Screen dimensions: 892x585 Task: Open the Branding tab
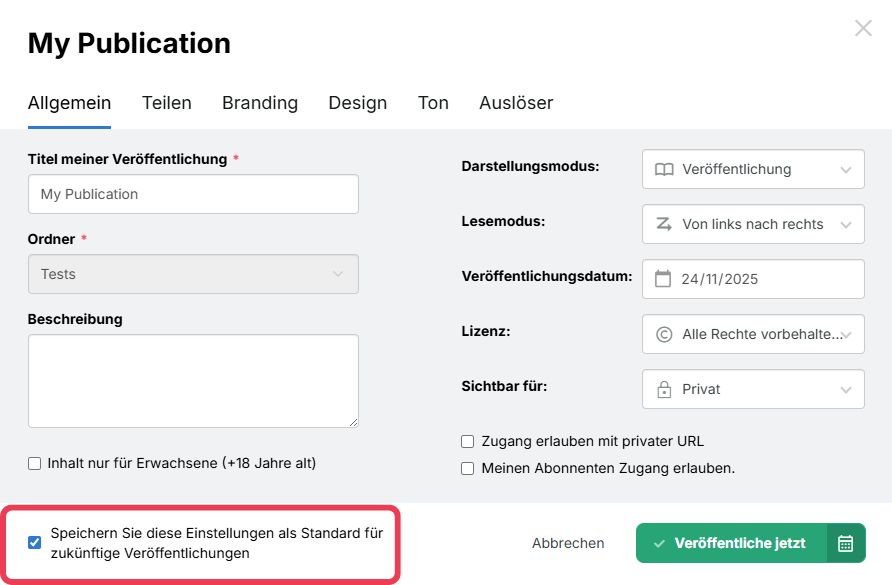[260, 103]
